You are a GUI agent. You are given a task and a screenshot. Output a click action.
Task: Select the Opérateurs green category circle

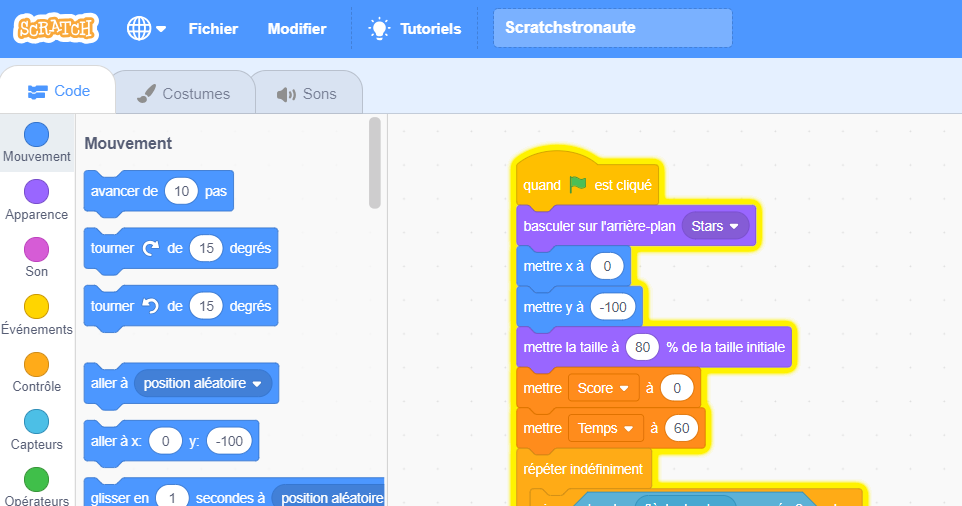click(36, 479)
